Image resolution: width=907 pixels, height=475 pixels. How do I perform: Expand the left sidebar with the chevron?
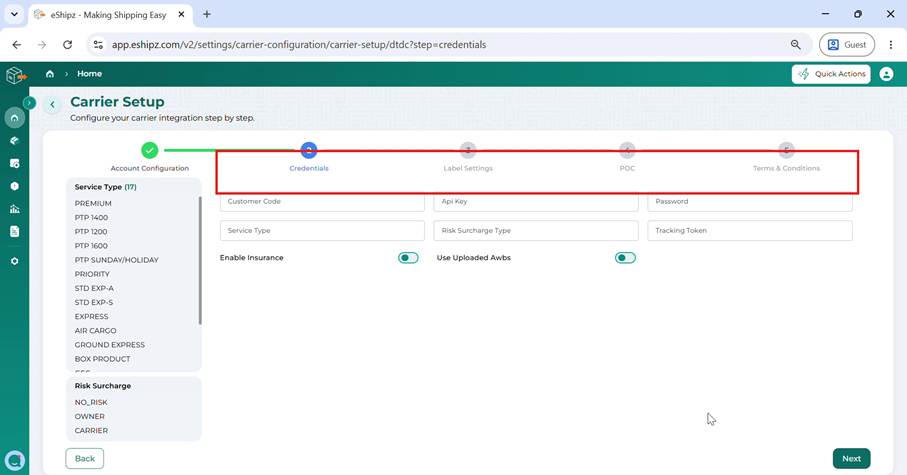click(x=29, y=103)
